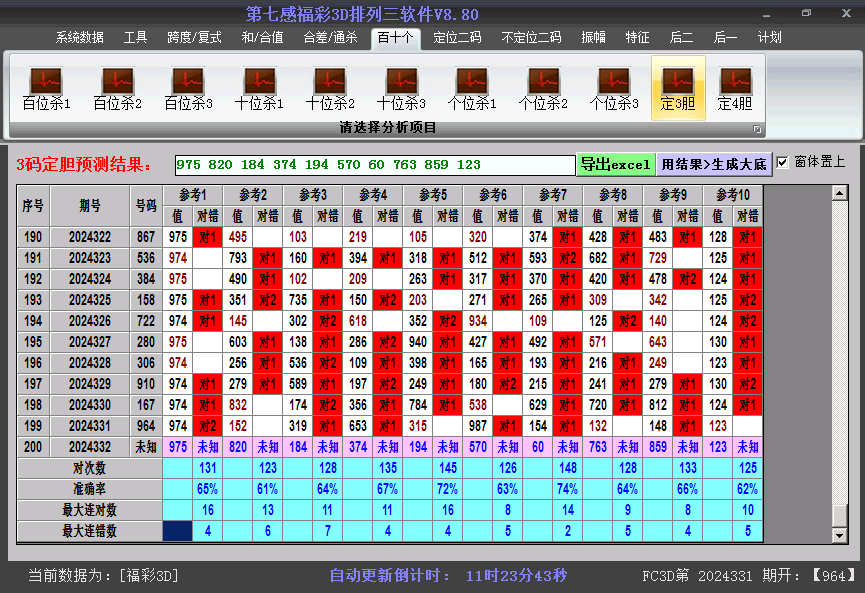This screenshot has height=593, width=865.
Task: Select the 百位杀2 analysis icon
Action: click(118, 88)
